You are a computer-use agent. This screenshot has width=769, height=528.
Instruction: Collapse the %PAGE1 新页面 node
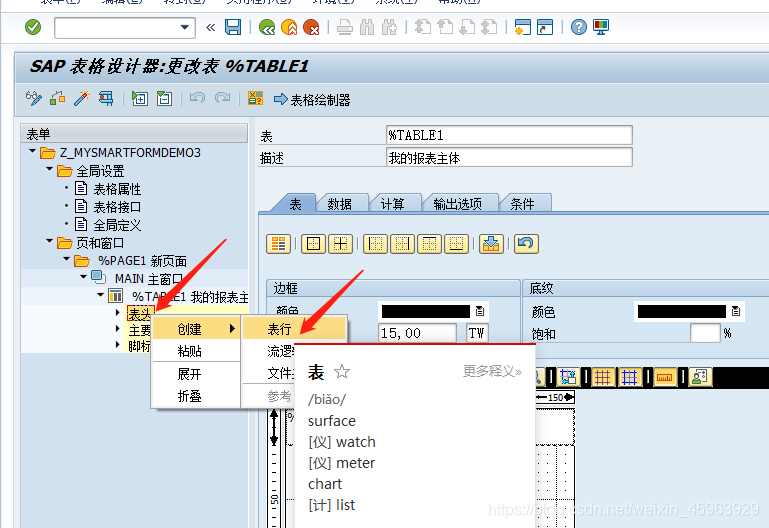pyautogui.click(x=67, y=259)
